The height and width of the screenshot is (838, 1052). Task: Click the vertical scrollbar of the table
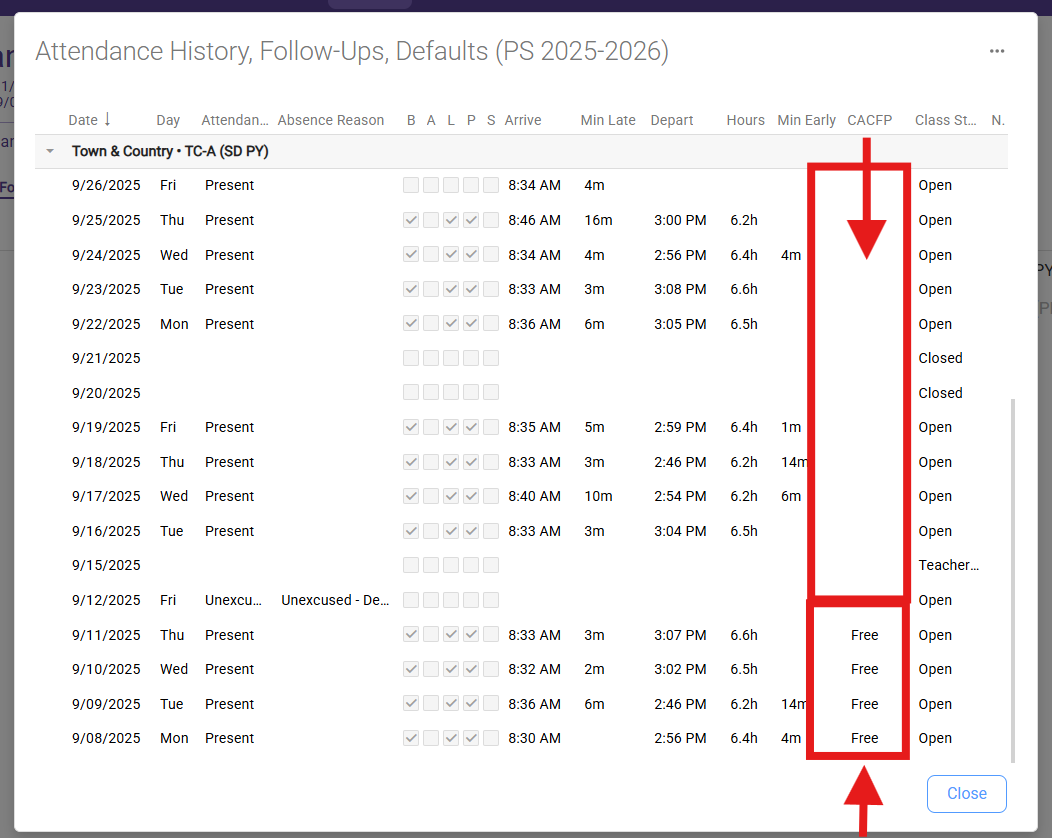click(1012, 580)
